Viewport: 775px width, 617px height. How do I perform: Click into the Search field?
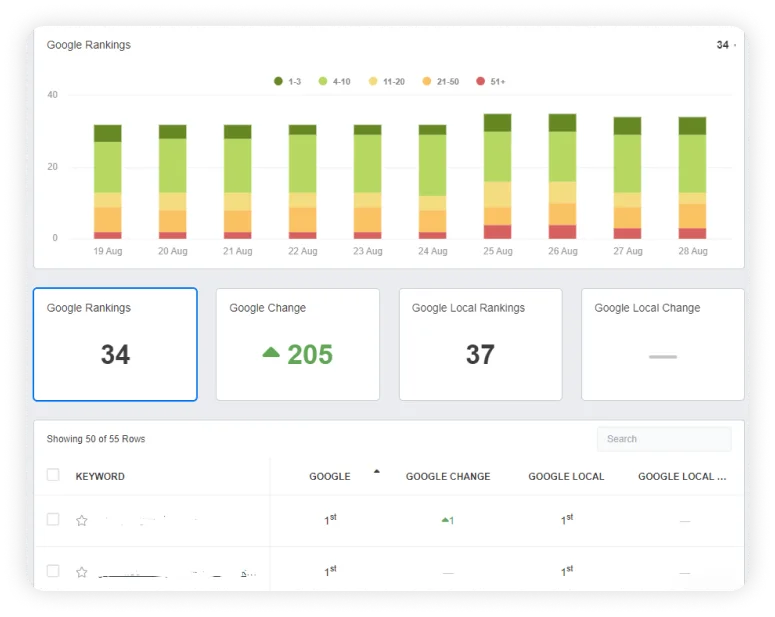coord(664,439)
